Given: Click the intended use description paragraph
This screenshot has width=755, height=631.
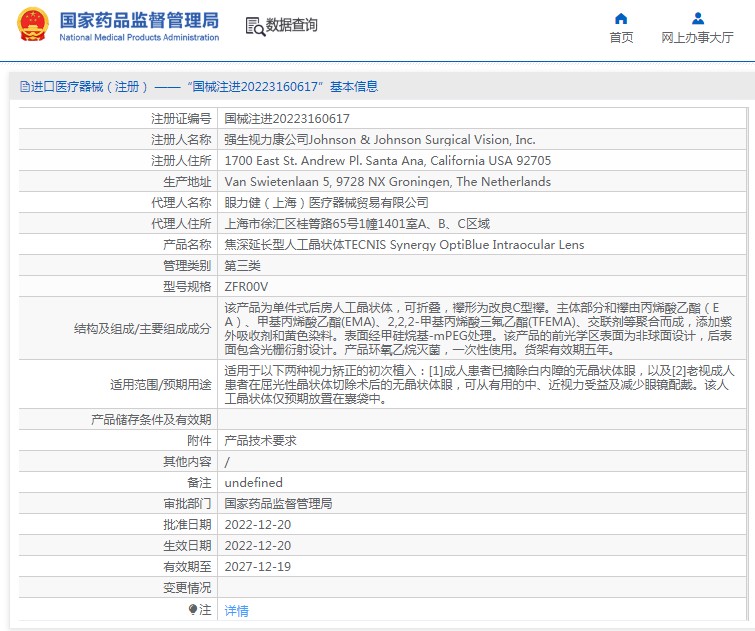Looking at the screenshot, I should (479, 385).
